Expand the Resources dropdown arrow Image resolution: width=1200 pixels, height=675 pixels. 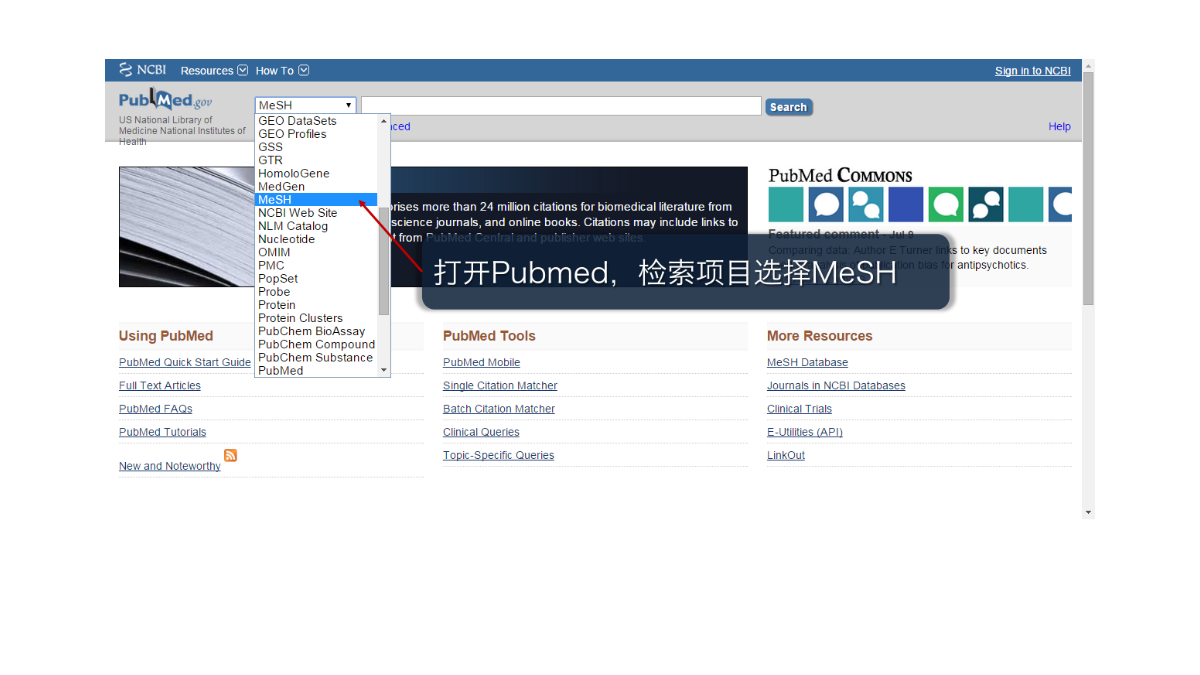[243, 70]
